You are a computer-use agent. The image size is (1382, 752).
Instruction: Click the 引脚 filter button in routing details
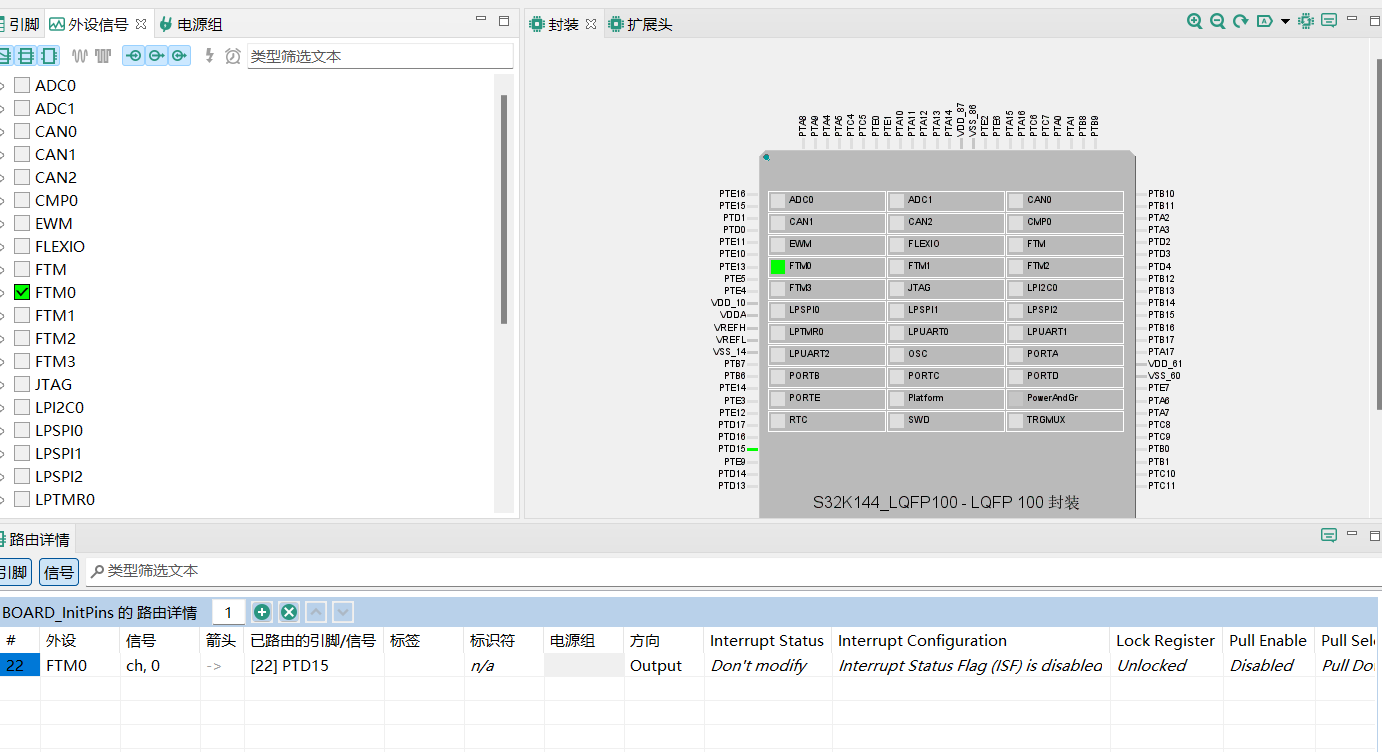click(x=15, y=572)
